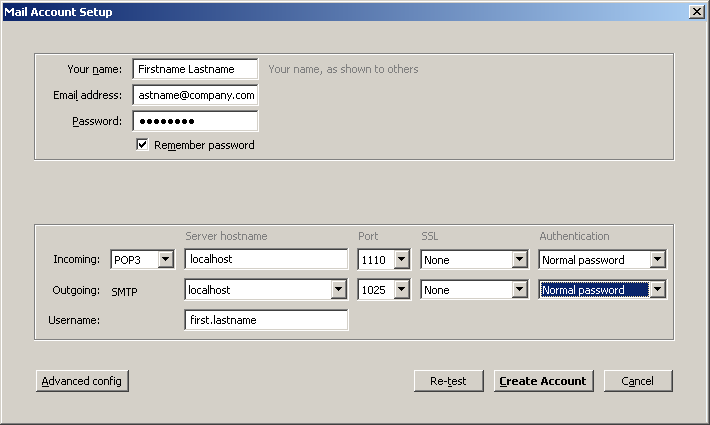
Task: Expand the outgoing server hostname dropdown
Action: [x=339, y=290]
